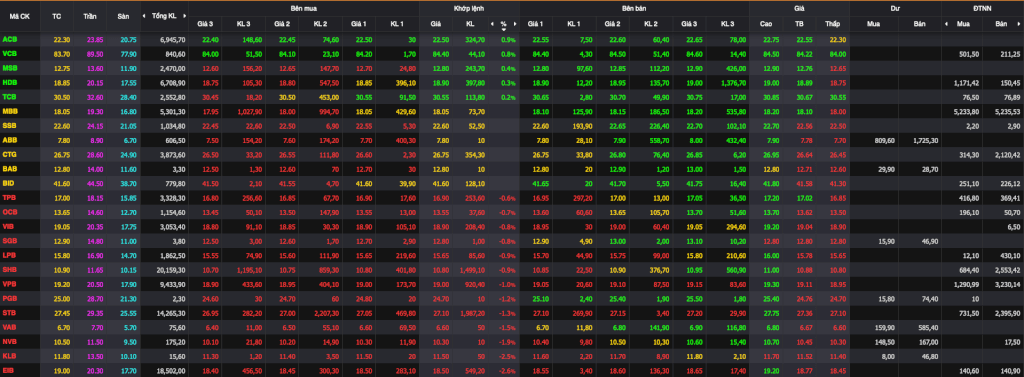Open the MBB stock symbol

point(10,111)
